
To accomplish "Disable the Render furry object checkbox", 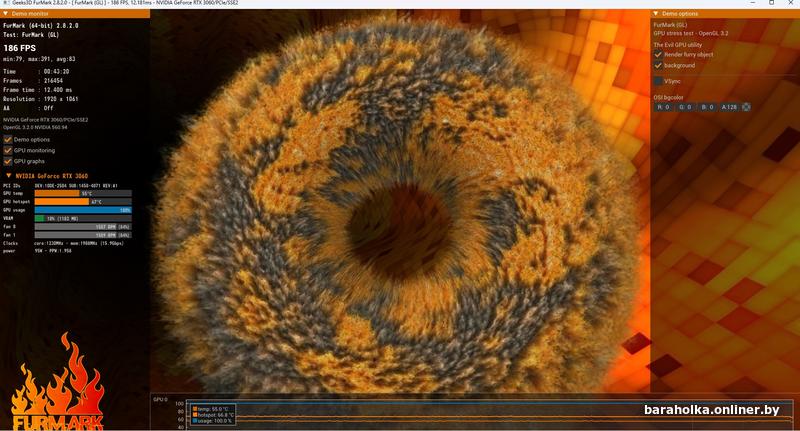I will point(658,55).
